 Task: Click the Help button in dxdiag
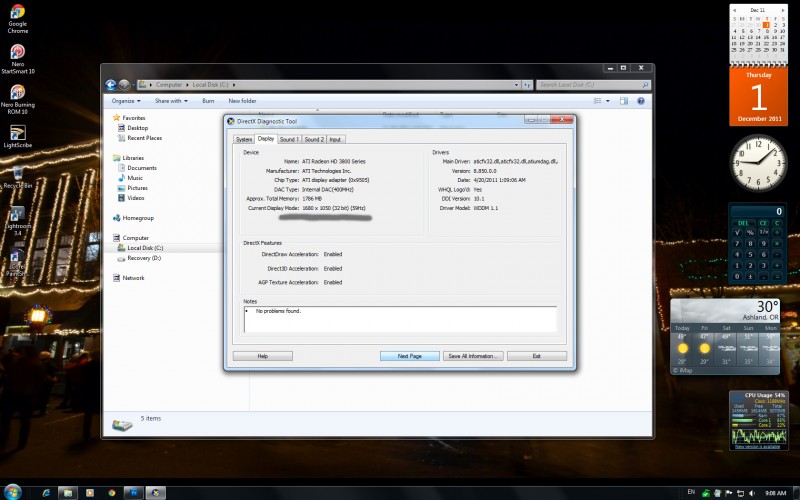[x=263, y=356]
